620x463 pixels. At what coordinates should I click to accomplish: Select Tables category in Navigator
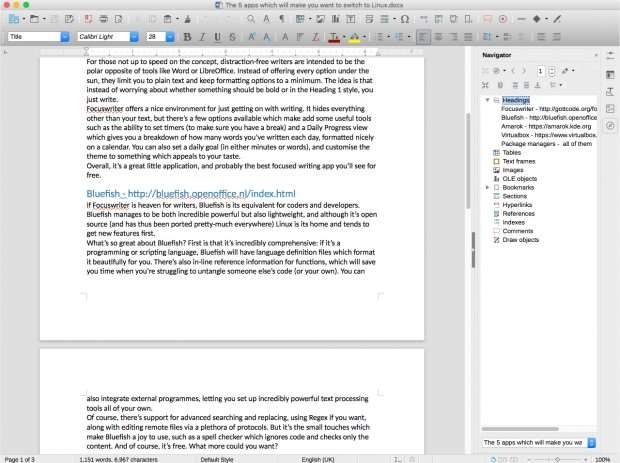pyautogui.click(x=511, y=153)
